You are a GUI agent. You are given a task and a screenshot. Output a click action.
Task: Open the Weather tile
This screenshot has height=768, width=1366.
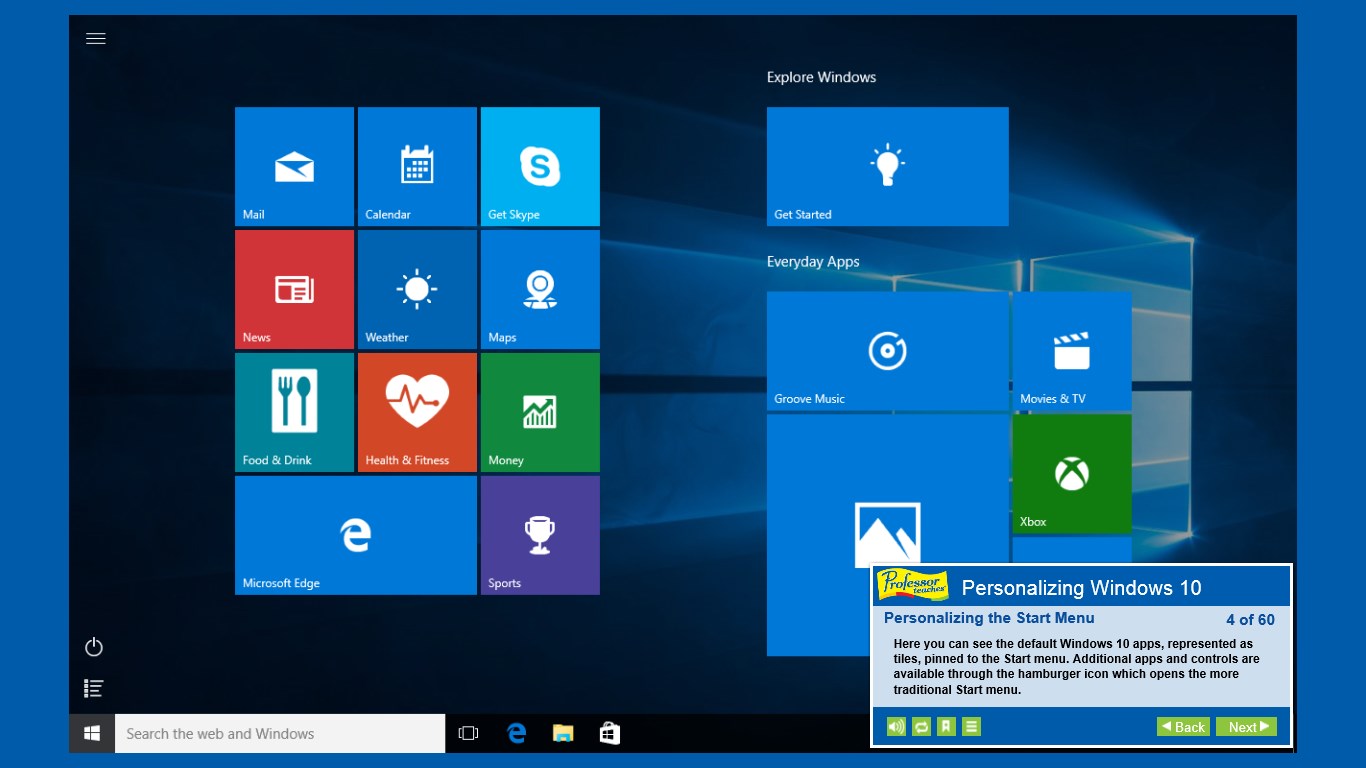point(417,289)
